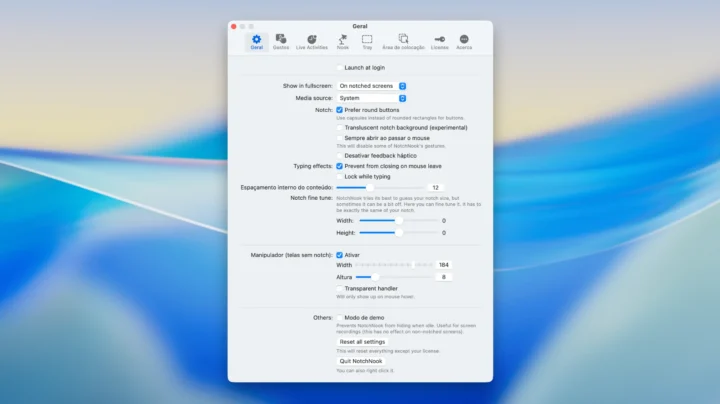This screenshot has width=720, height=404.
Task: Enable Translucent notch background option
Action: pos(340,128)
